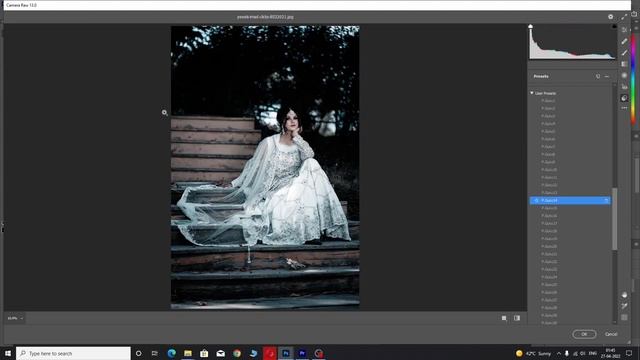The height and width of the screenshot is (360, 640).
Task: Toggle highlight clipping warning on histogram
Action: click(x=614, y=26)
